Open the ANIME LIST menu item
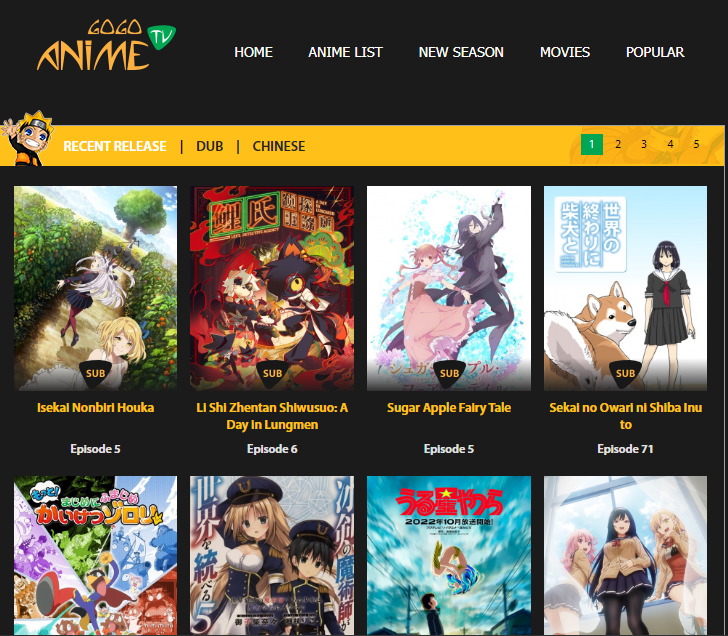This screenshot has height=636, width=728. click(345, 52)
